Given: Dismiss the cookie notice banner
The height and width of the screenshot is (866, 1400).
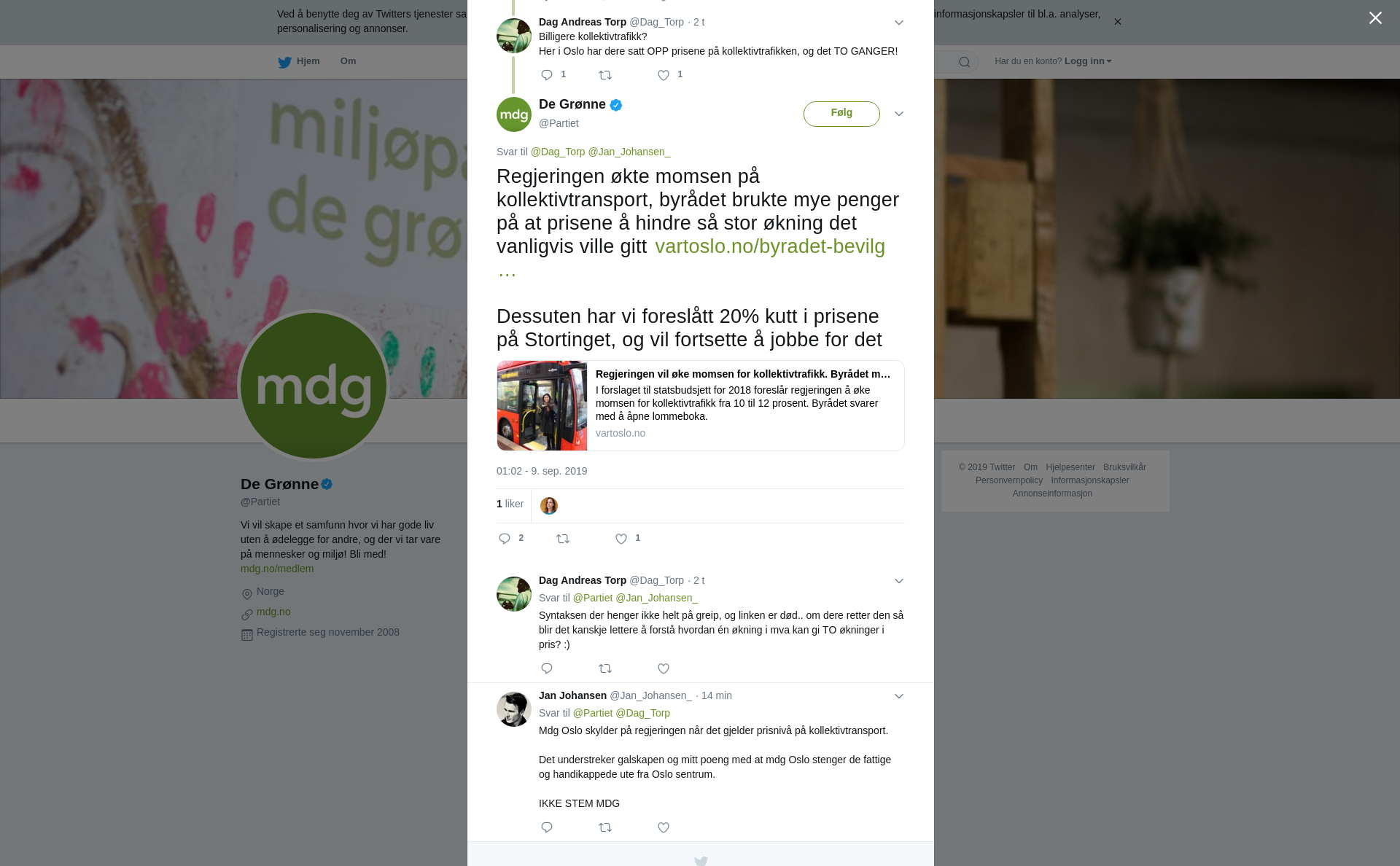Looking at the screenshot, I should (x=1117, y=22).
